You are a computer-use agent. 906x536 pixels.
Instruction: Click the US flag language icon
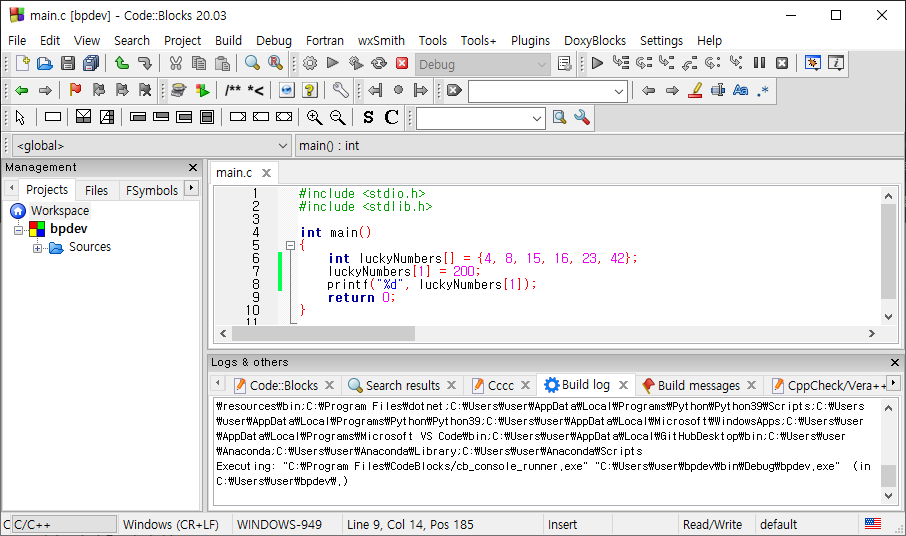coord(872,523)
